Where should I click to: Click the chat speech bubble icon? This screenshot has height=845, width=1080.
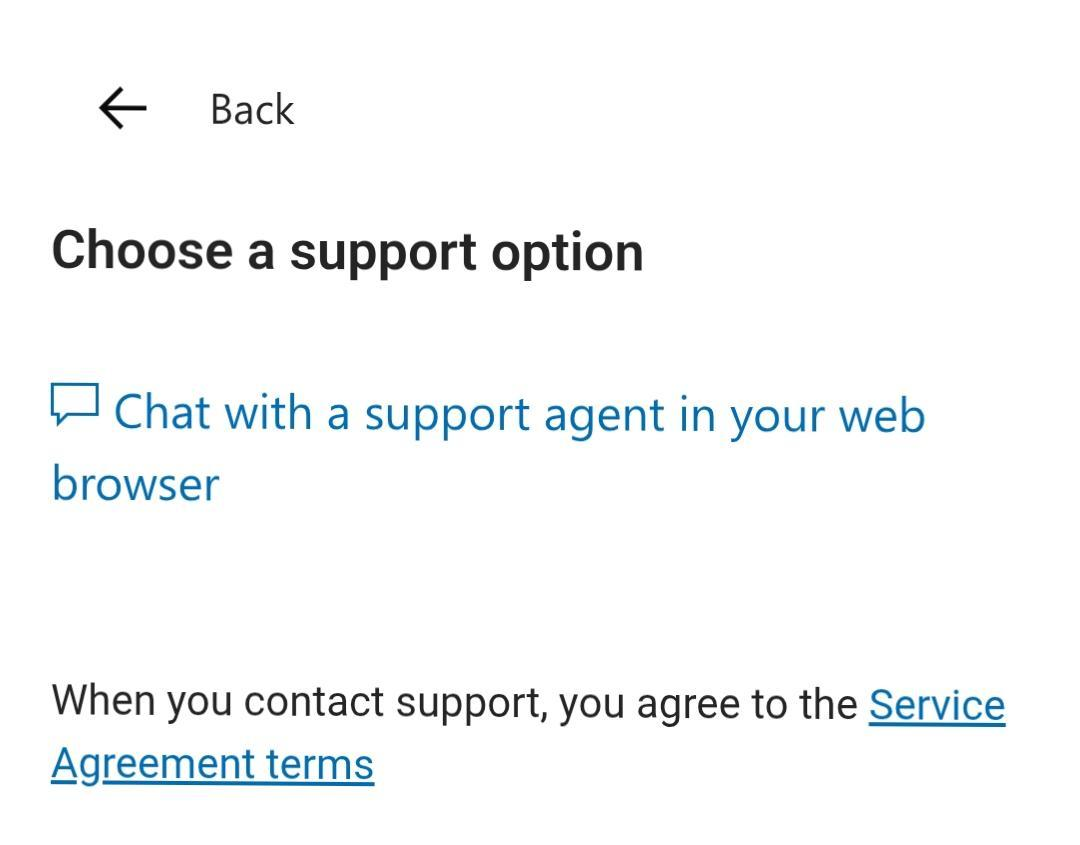coord(75,404)
